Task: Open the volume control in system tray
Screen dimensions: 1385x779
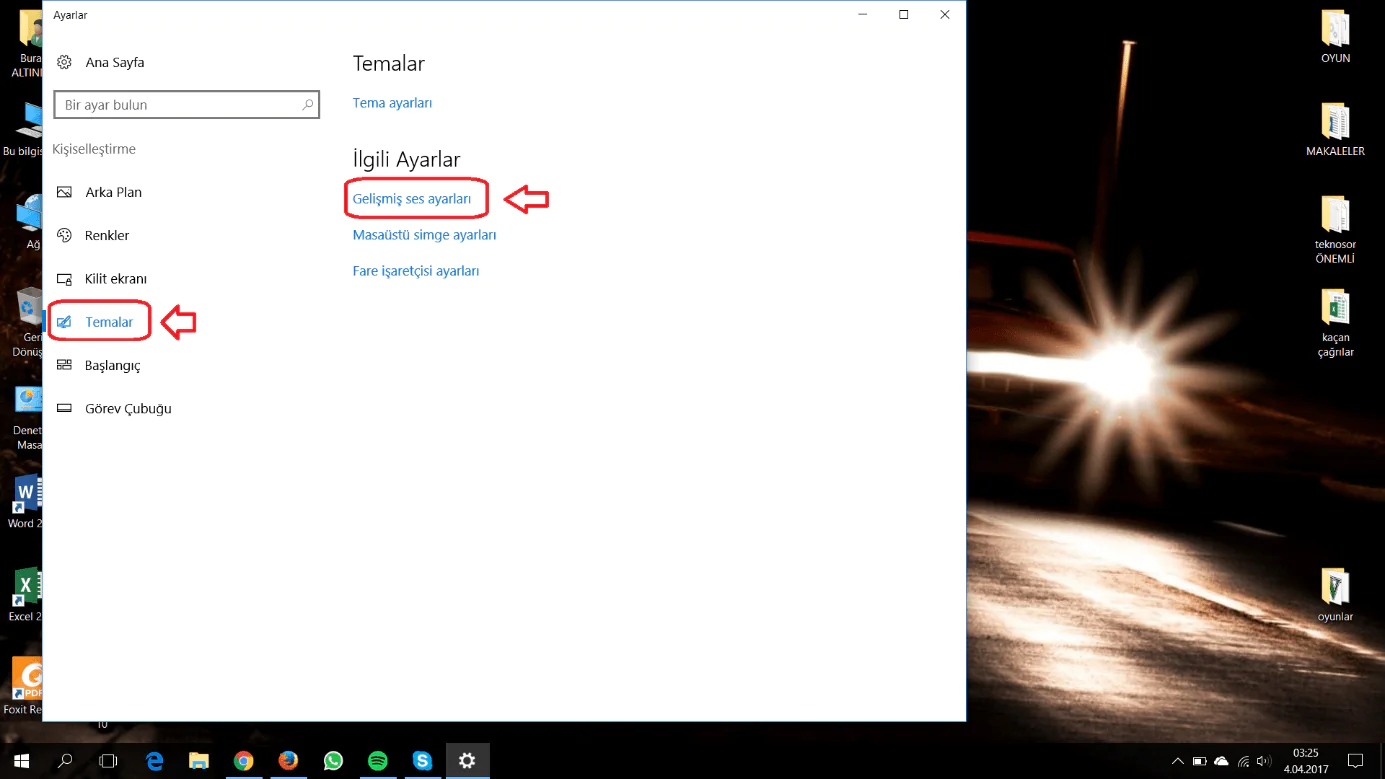Action: (1264, 761)
